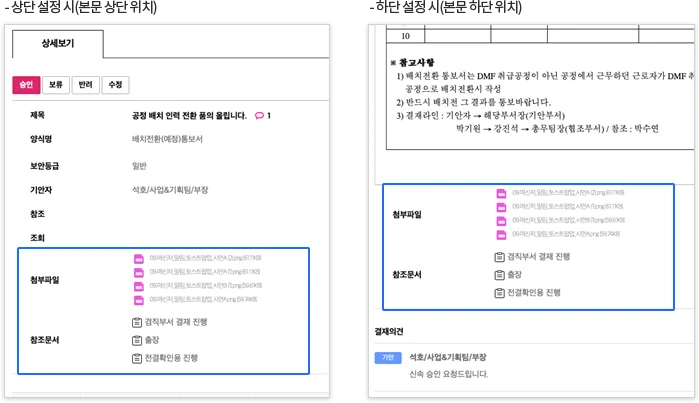Screen dimensions: 699x403
Task: Click the pink 승인 button
Action: tap(25, 85)
